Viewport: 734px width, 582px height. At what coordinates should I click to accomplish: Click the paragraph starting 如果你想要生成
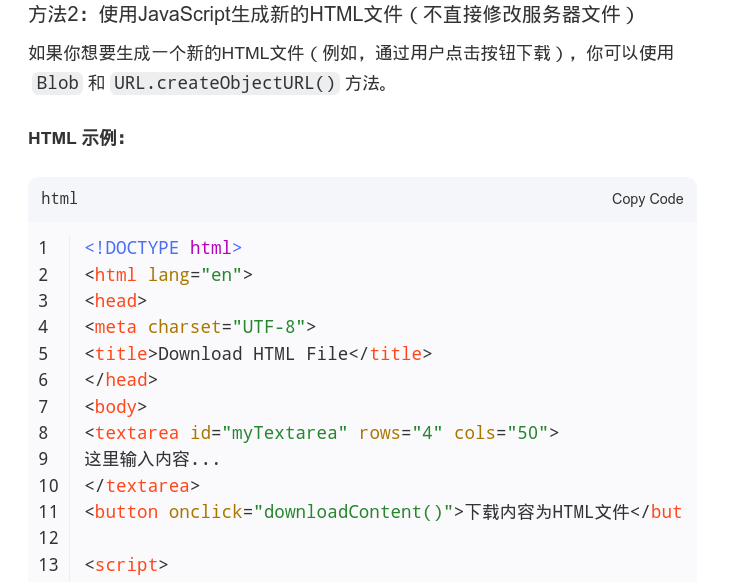pyautogui.click(x=351, y=68)
